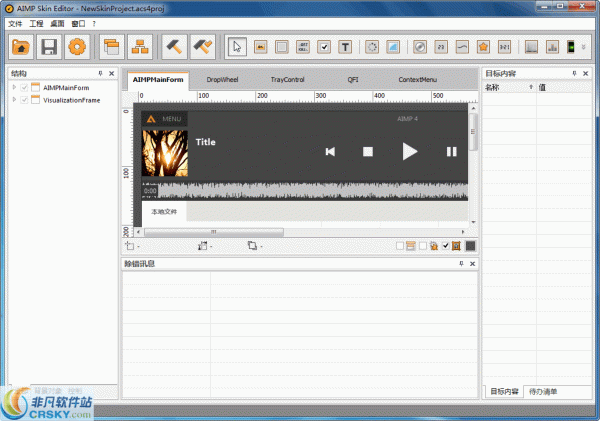Expand the AIMPMainForm tree node
This screenshot has width=600, height=421.
(14, 88)
